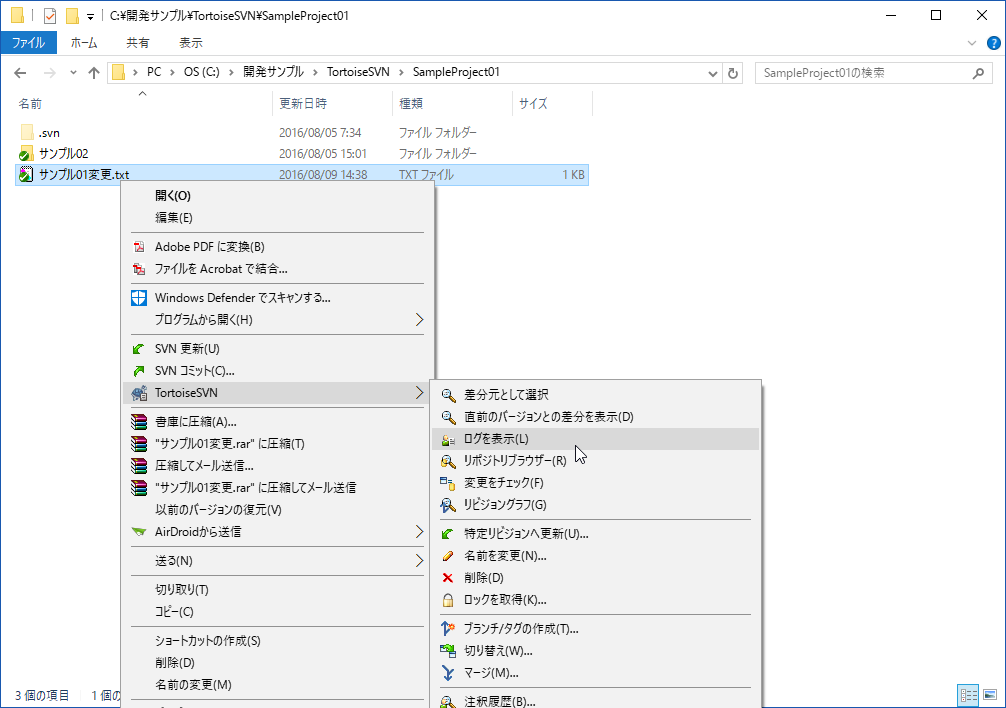This screenshot has width=1006, height=708.
Task: Click the Windows Defender shield icon
Action: coord(139,298)
